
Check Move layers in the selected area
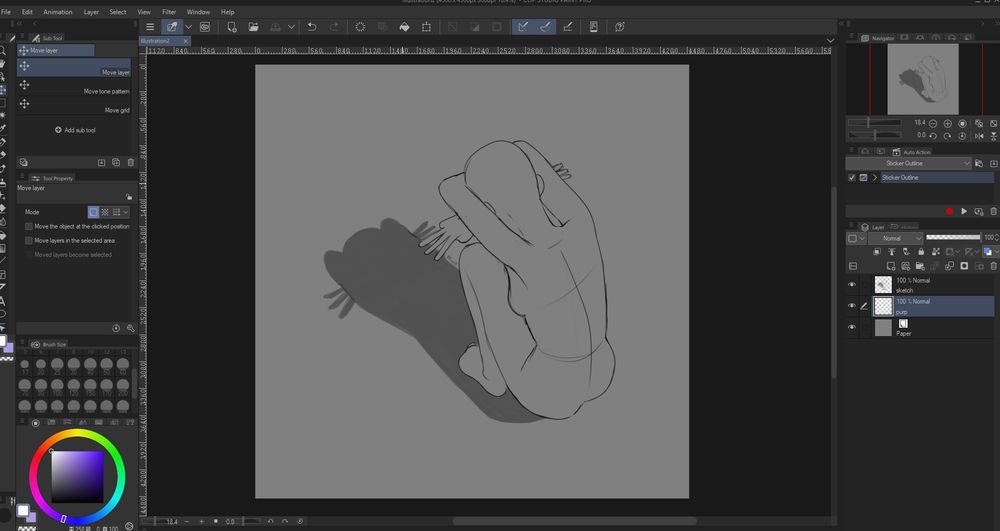[x=29, y=240]
